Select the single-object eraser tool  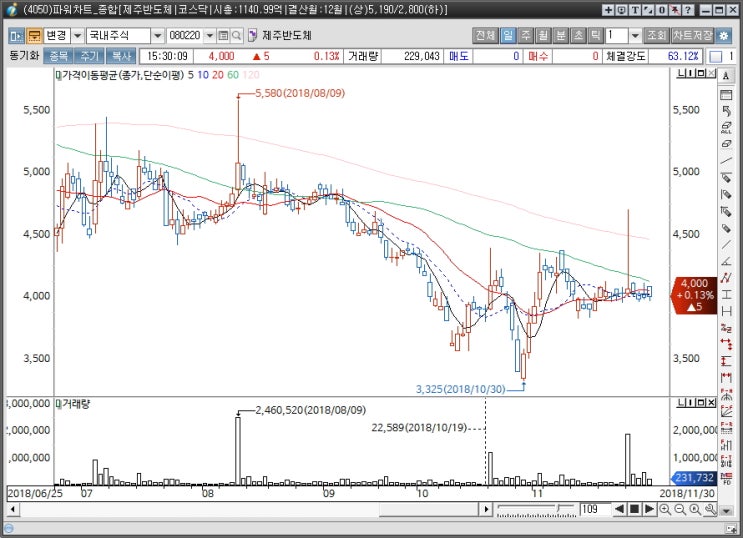tap(726, 144)
